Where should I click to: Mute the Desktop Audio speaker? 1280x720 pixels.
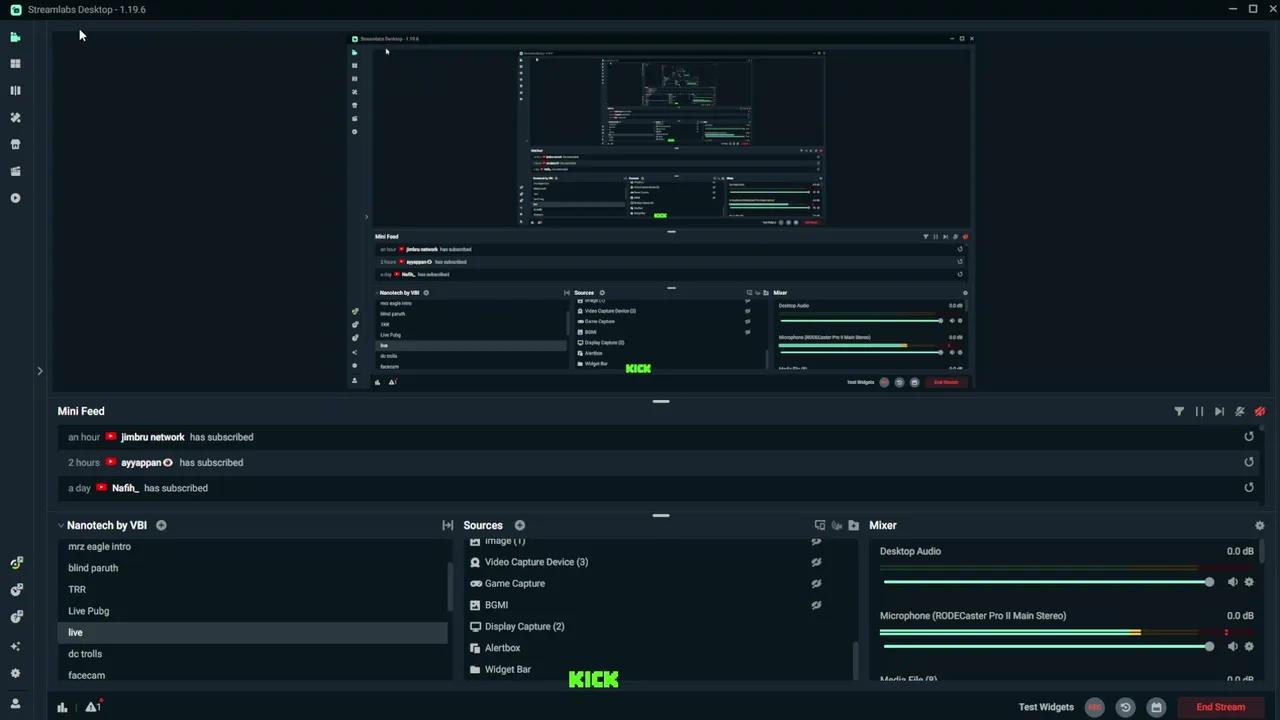click(x=1232, y=582)
